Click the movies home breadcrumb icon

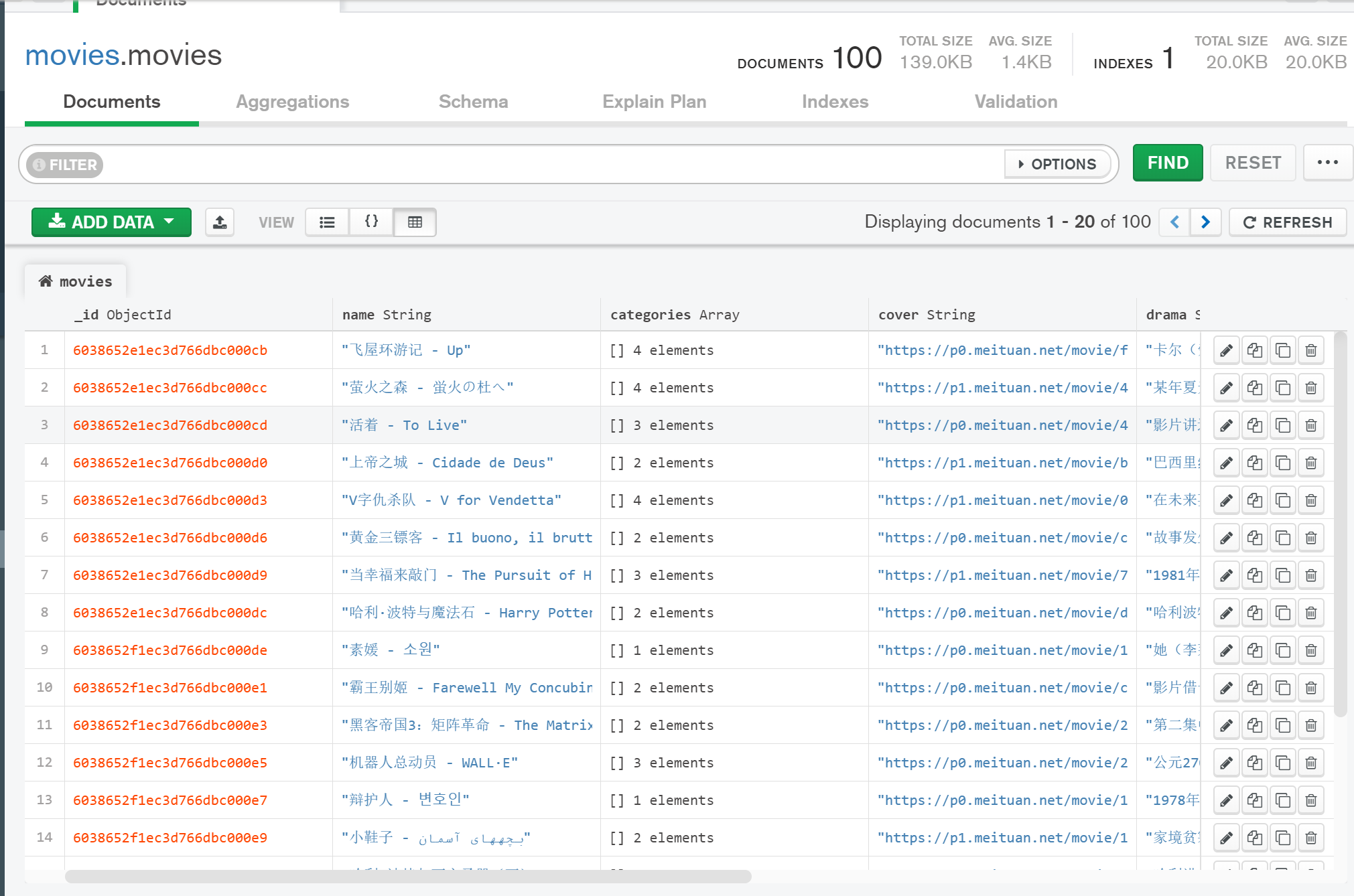(x=46, y=281)
